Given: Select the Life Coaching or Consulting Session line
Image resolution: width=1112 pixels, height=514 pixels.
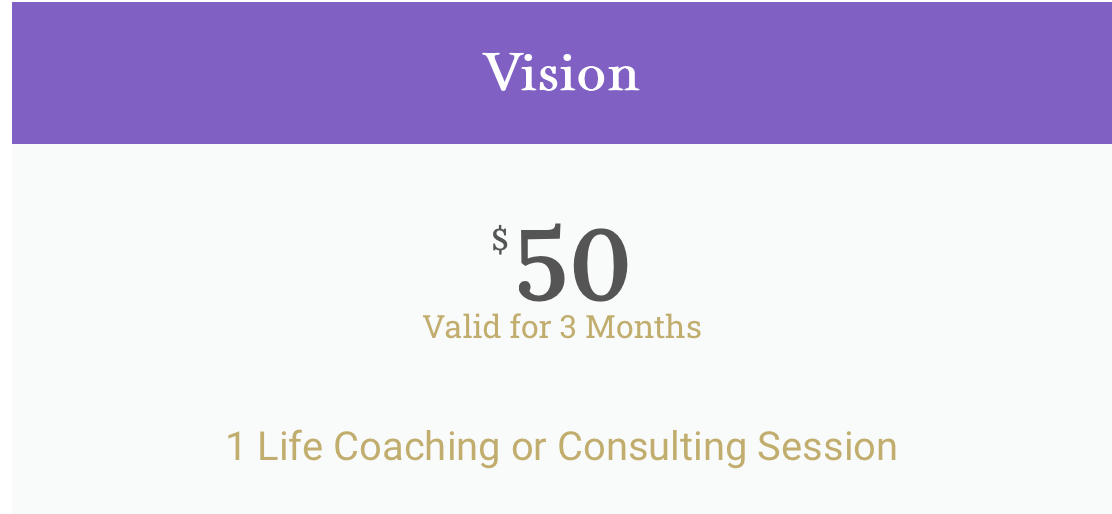Looking at the screenshot, I should click(x=561, y=446).
